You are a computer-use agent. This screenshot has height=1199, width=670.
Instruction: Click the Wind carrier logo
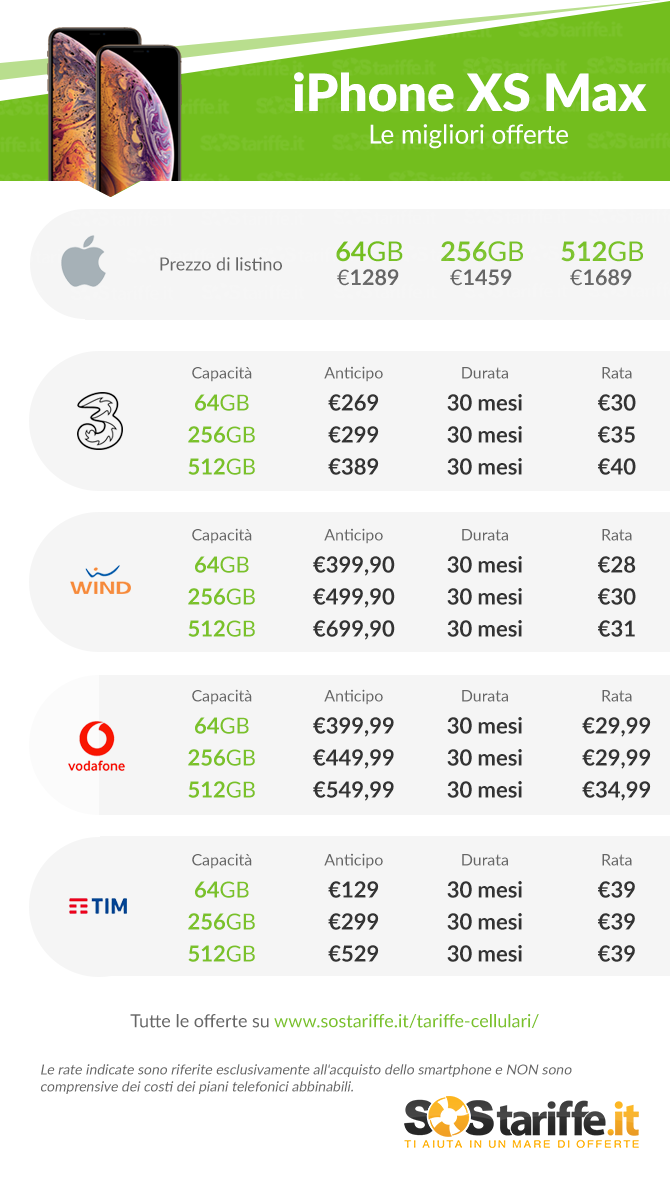[x=100, y=580]
